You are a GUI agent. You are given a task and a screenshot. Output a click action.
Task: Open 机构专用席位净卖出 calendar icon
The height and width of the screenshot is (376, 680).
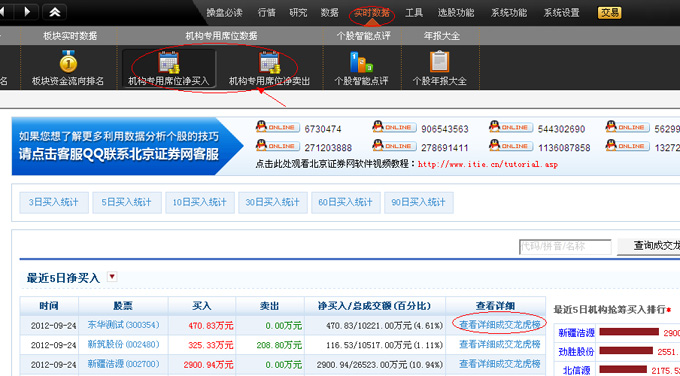[269, 62]
